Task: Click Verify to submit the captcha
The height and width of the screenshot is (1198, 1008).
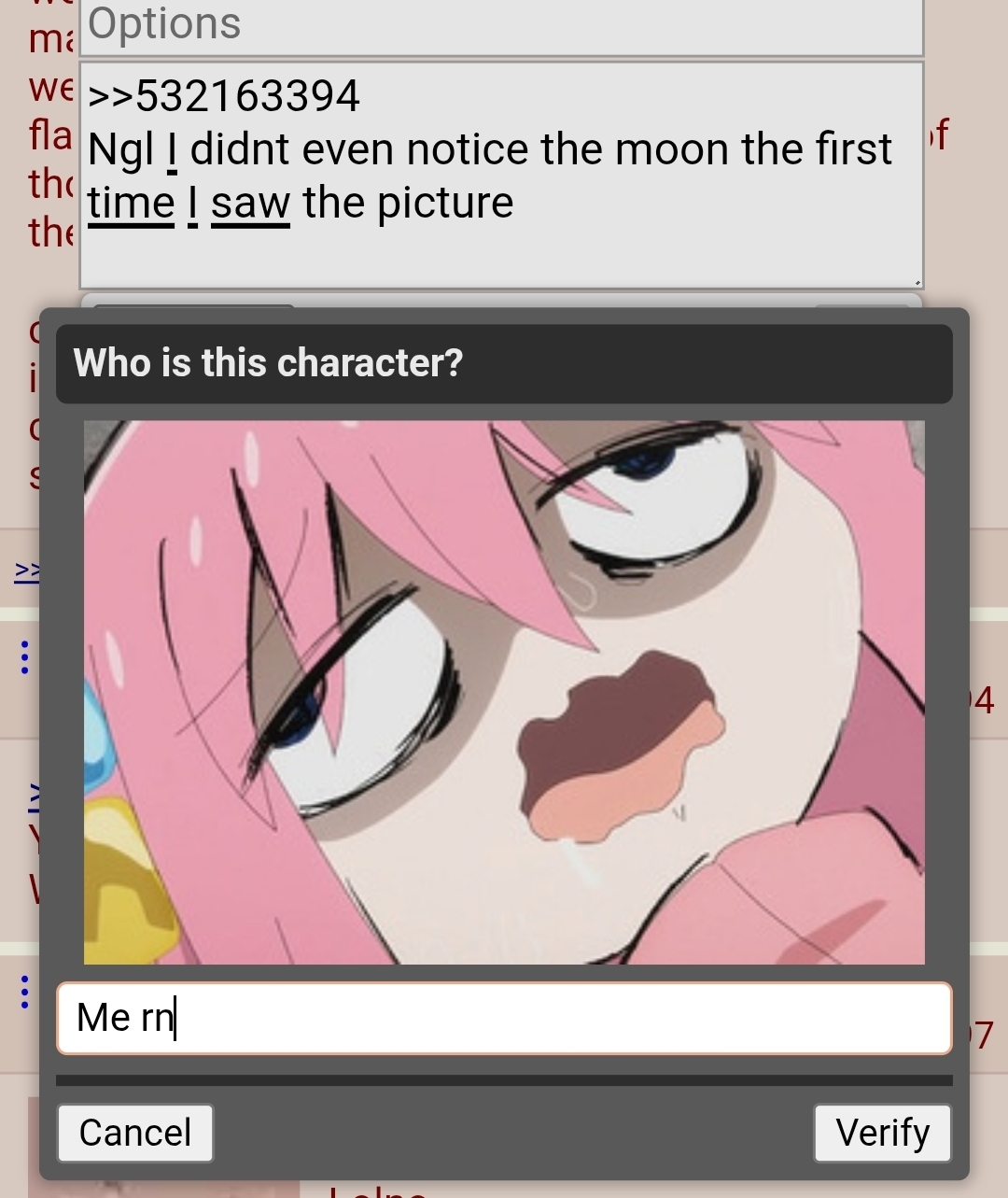Action: tap(882, 1133)
